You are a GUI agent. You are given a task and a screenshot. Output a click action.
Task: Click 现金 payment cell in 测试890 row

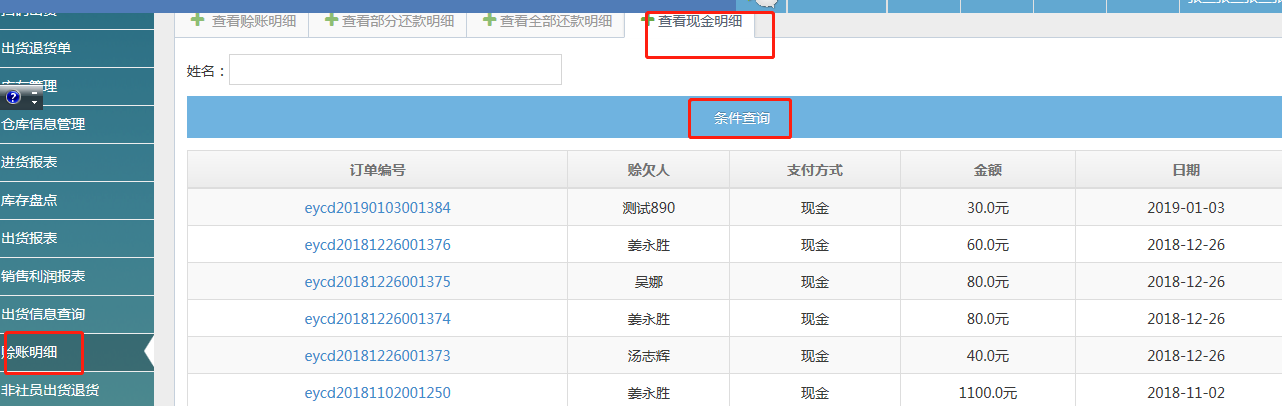(815, 208)
